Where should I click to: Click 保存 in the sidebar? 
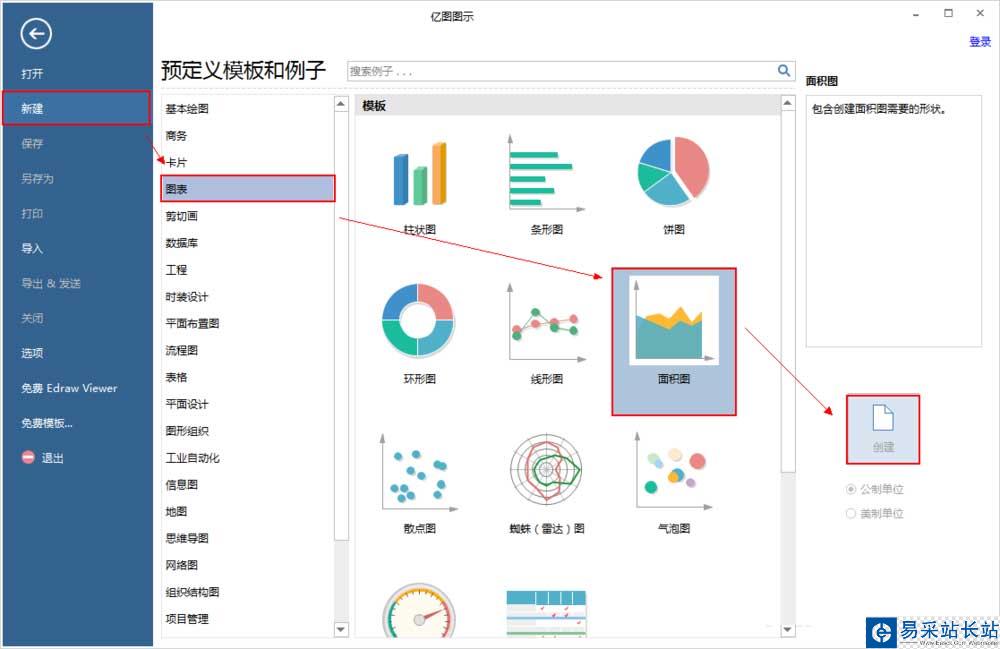click(x=32, y=143)
